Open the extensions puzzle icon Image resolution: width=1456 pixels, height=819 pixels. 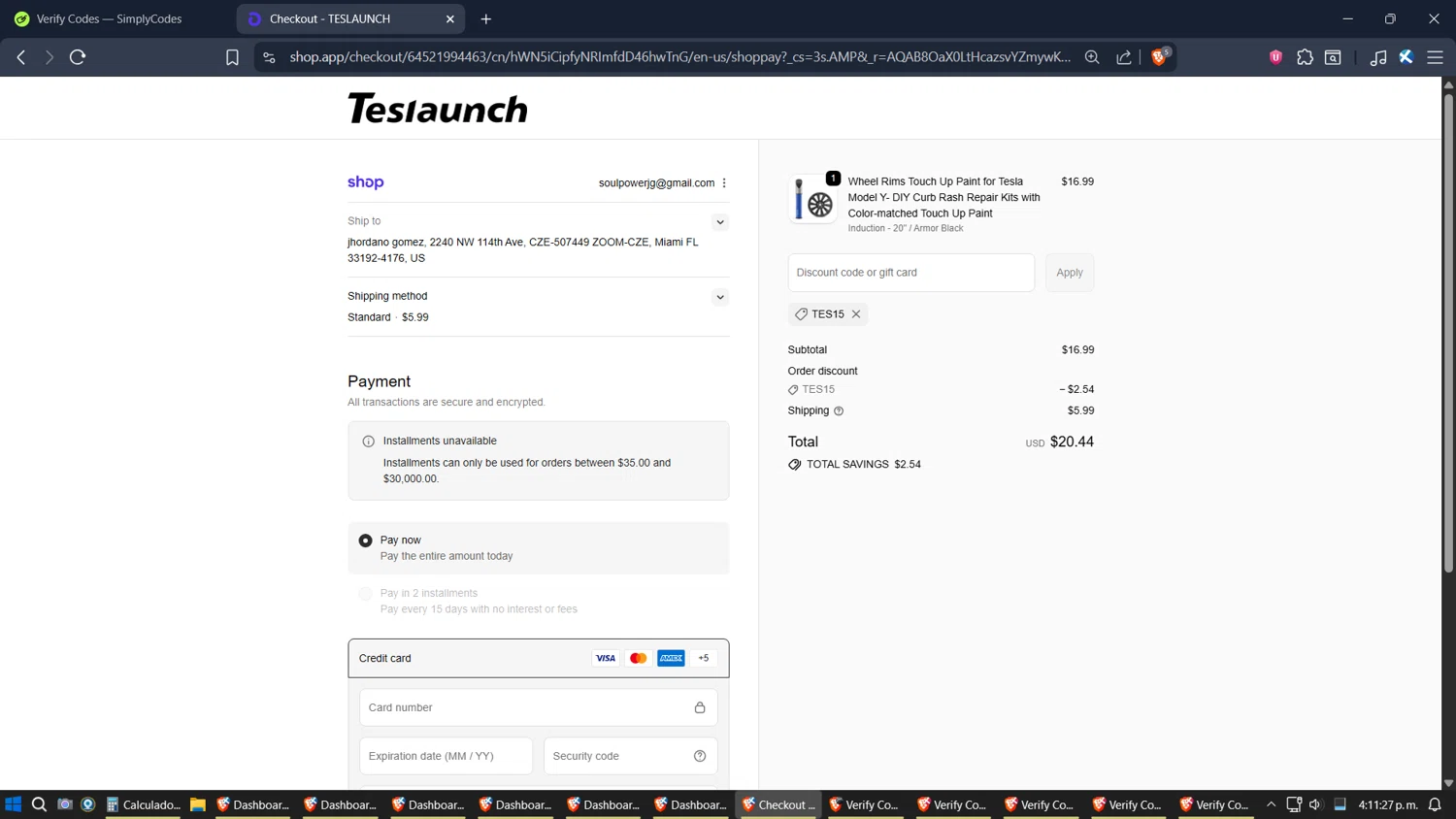[1305, 57]
